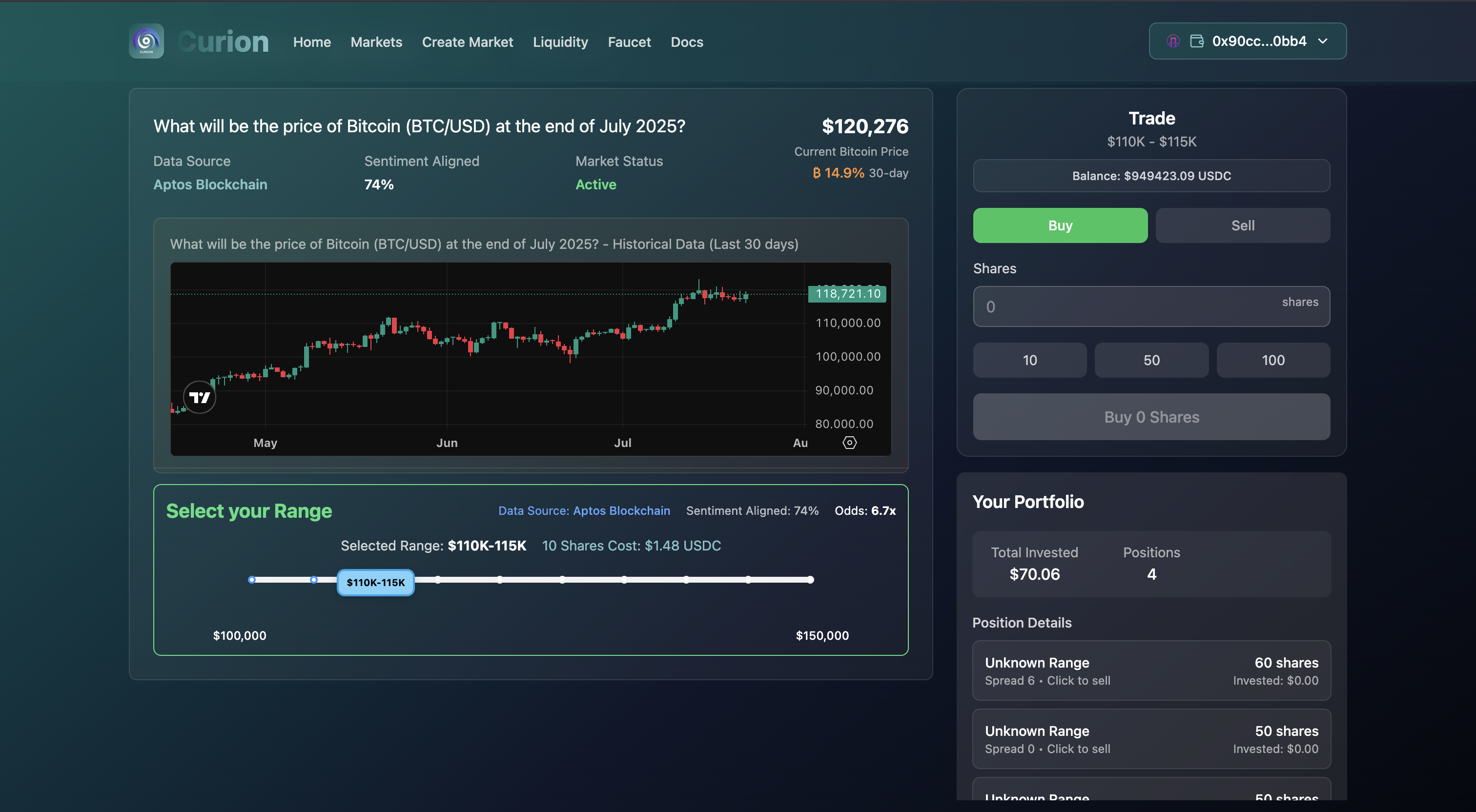Click the 118,721.10 price label on chart
The height and width of the screenshot is (812, 1476).
point(847,293)
